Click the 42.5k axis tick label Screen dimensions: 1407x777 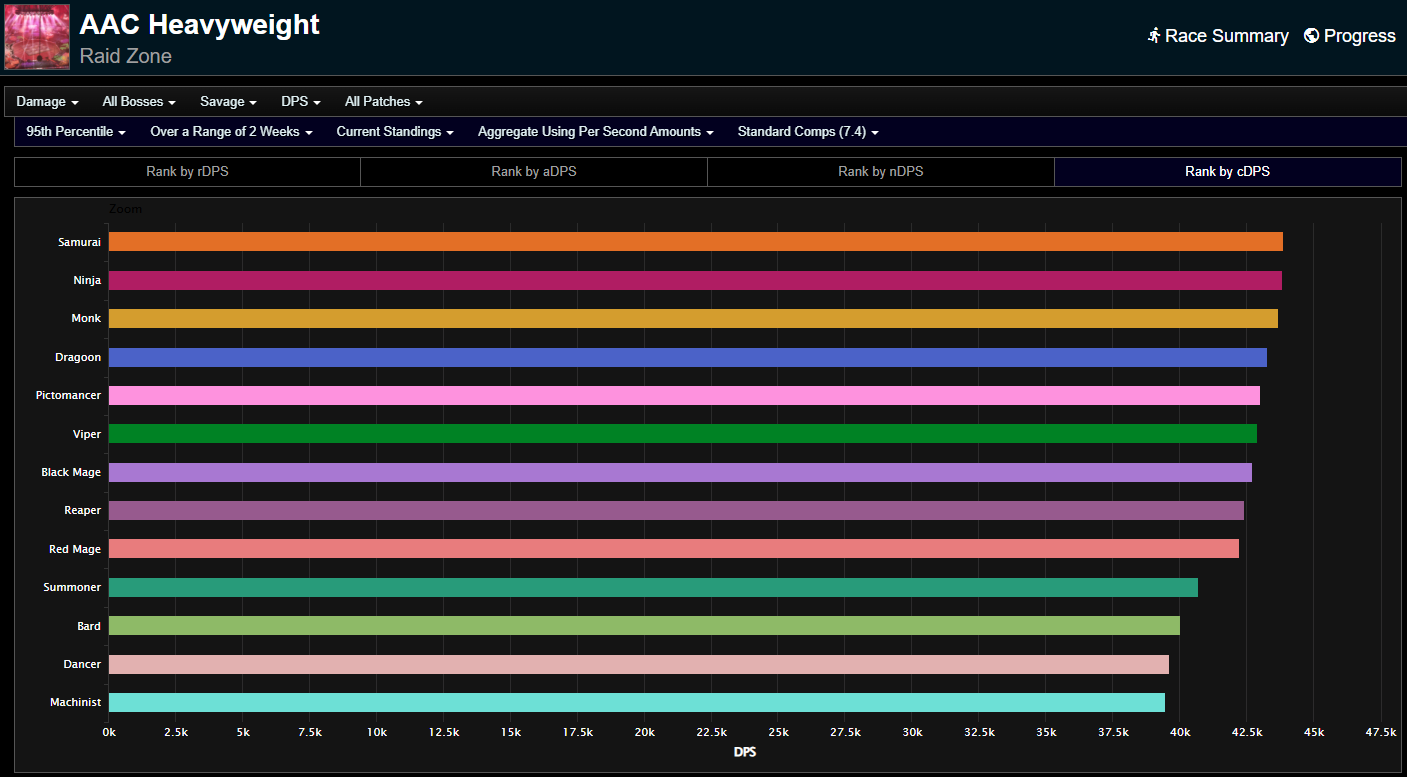pos(1247,732)
